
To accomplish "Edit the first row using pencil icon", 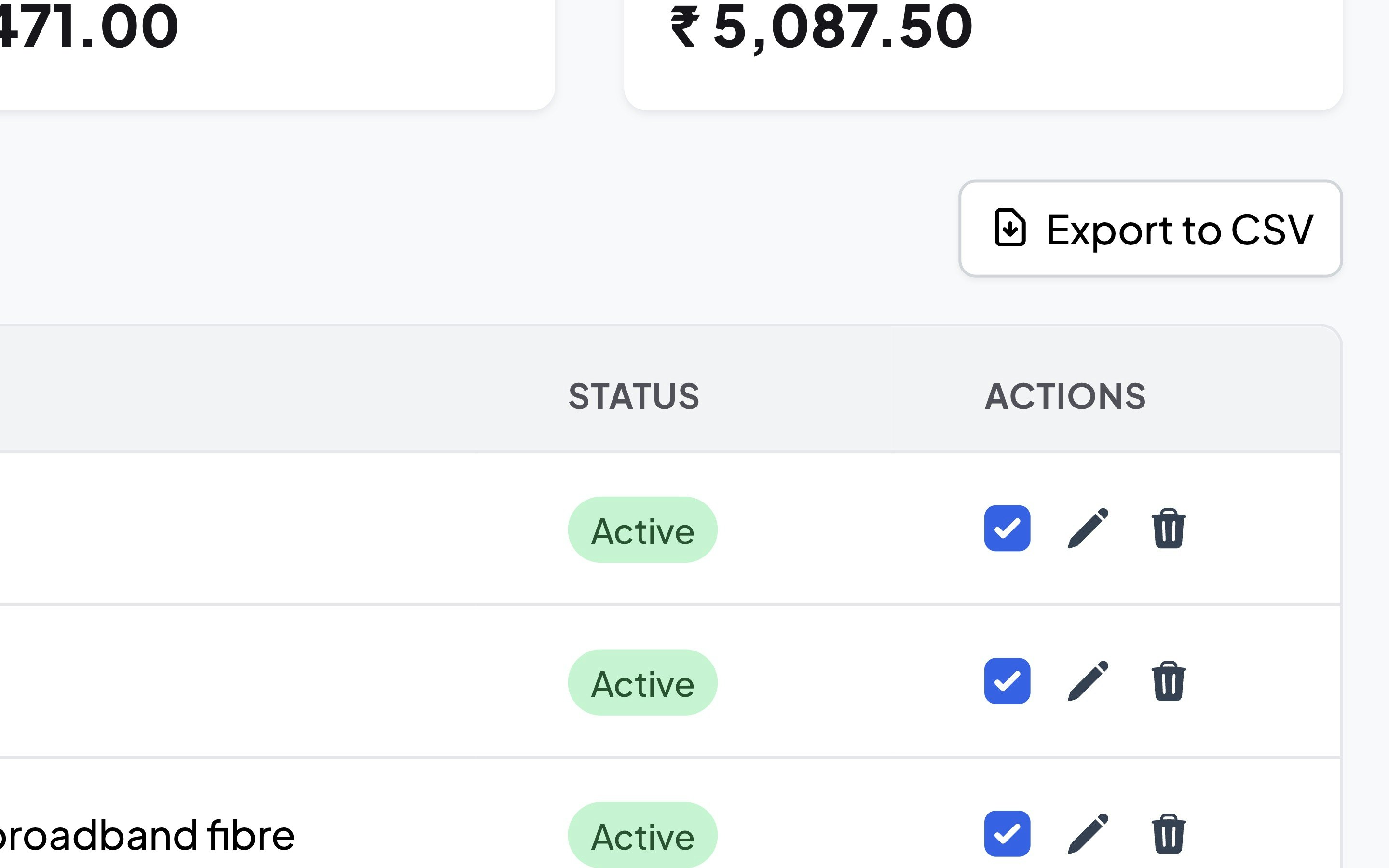I will [x=1088, y=529].
